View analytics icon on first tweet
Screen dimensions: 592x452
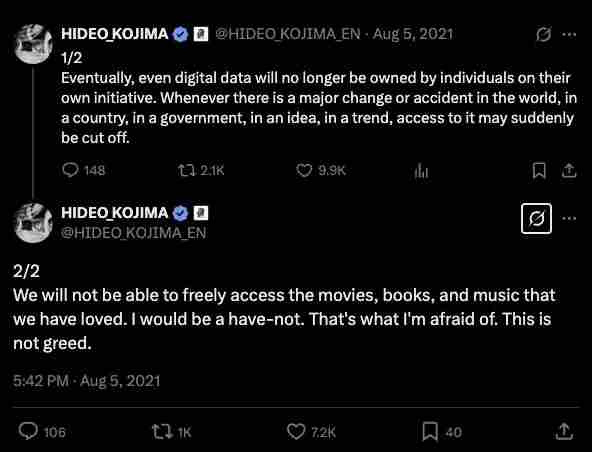tap(421, 171)
